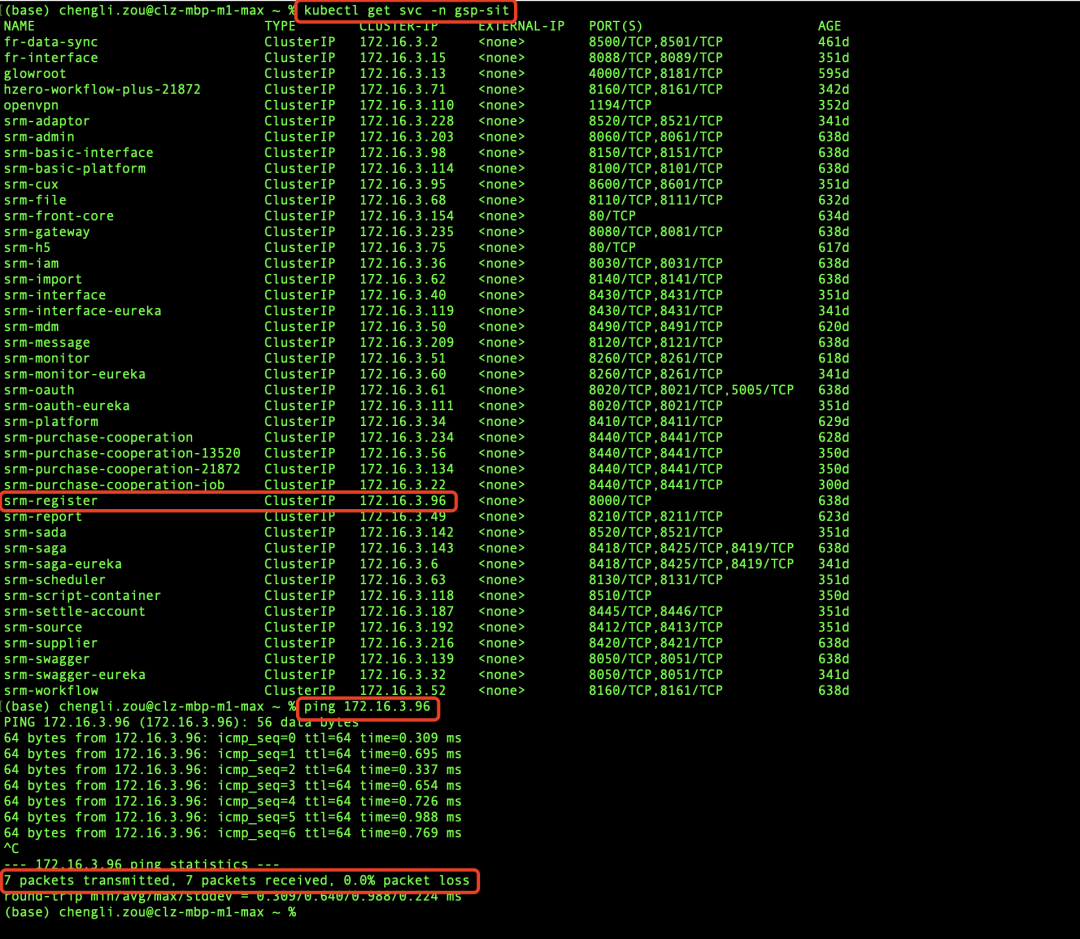Click the final shell prompt line

click(150, 913)
